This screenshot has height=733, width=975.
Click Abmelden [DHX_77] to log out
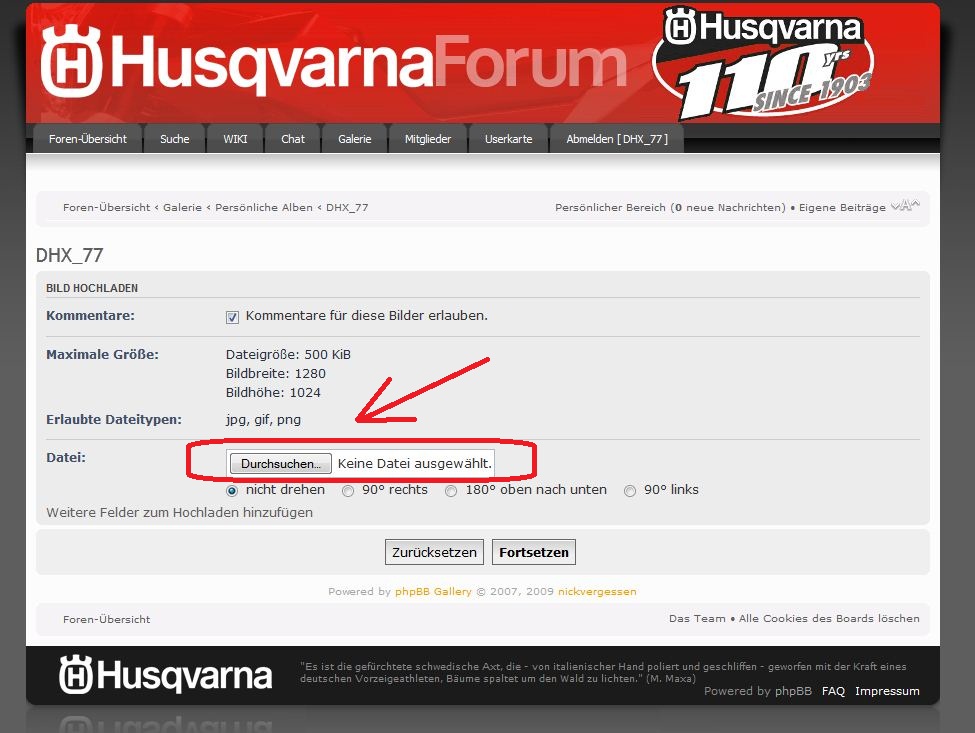pos(617,139)
